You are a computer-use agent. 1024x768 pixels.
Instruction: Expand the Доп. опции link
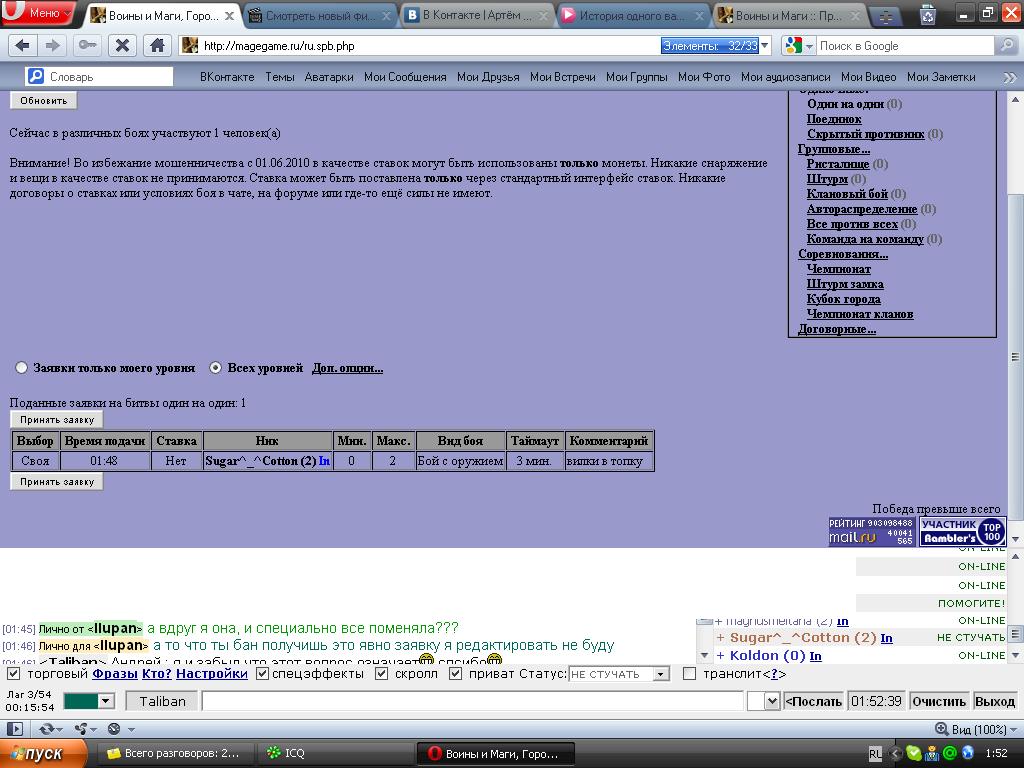(347, 368)
